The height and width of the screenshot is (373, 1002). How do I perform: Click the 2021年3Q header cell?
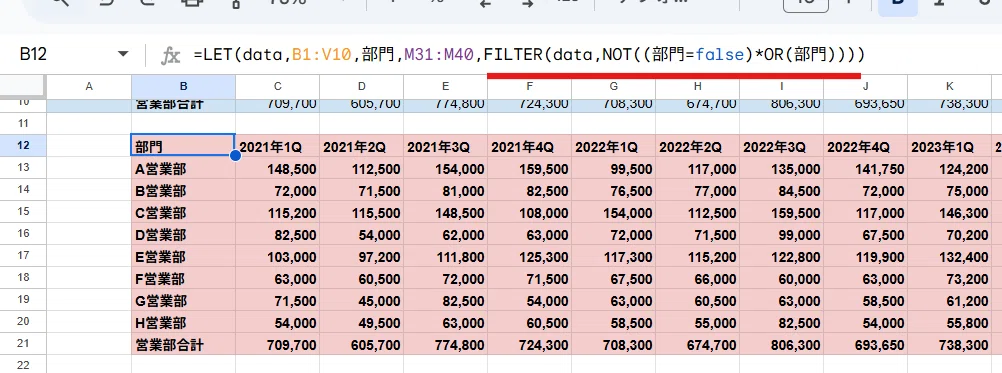click(445, 146)
